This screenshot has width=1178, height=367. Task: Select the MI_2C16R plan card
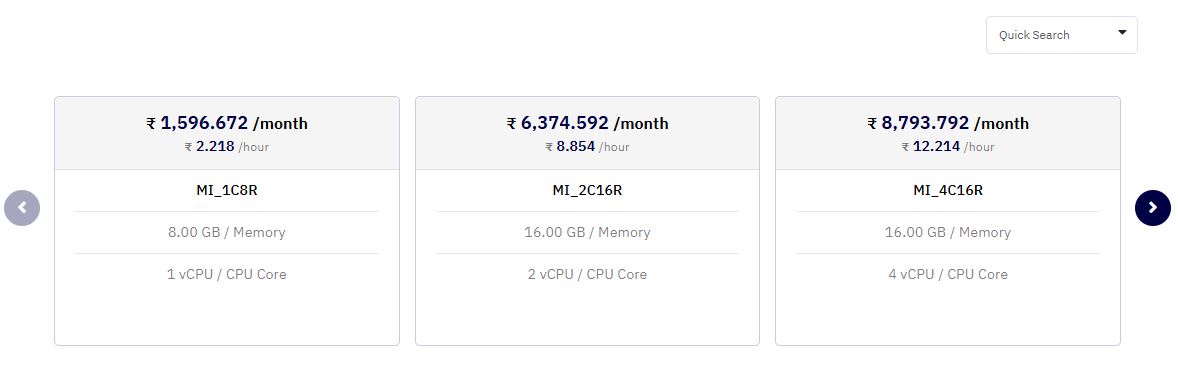(x=587, y=221)
